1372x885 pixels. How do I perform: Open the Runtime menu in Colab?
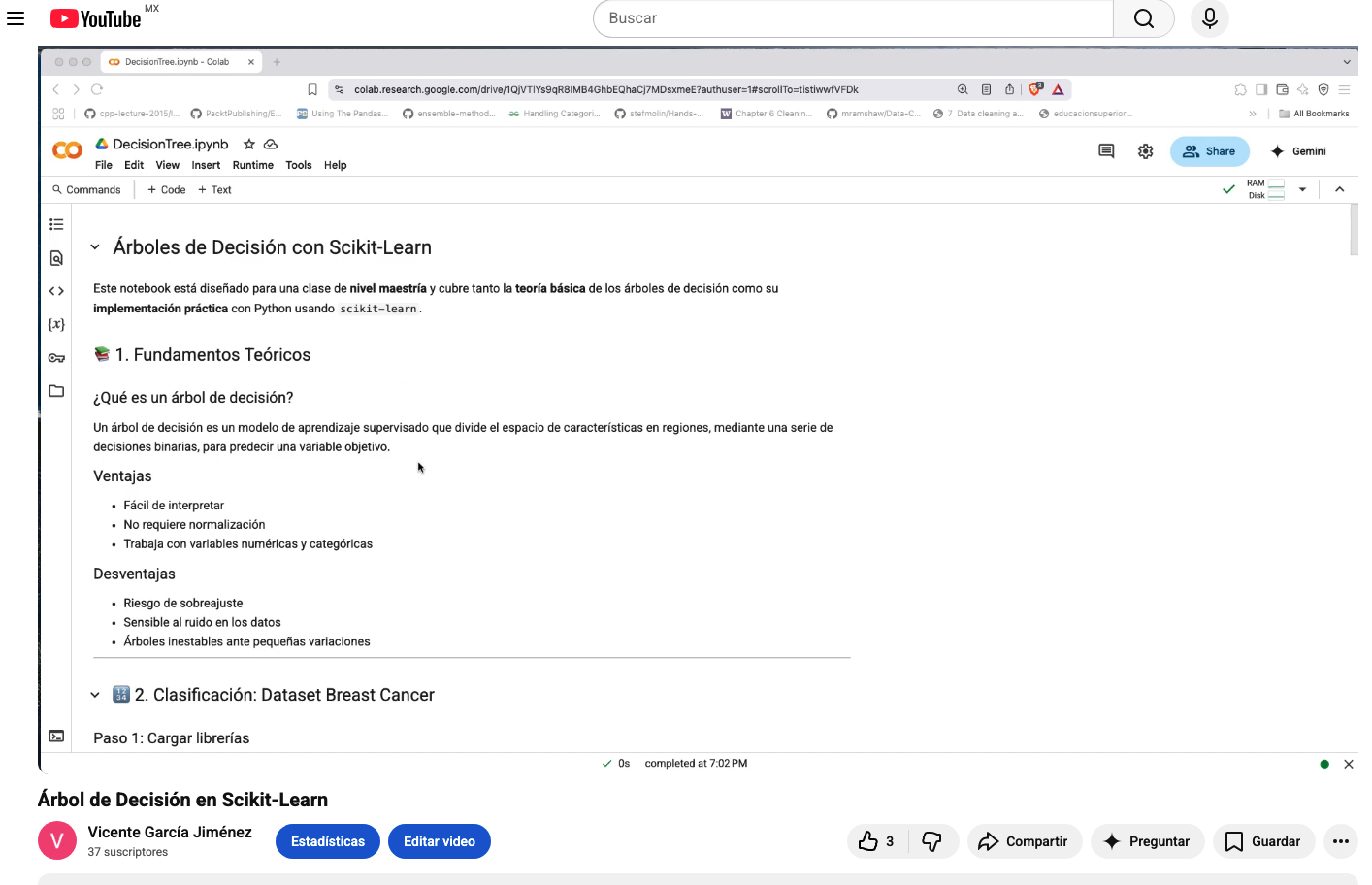252,165
